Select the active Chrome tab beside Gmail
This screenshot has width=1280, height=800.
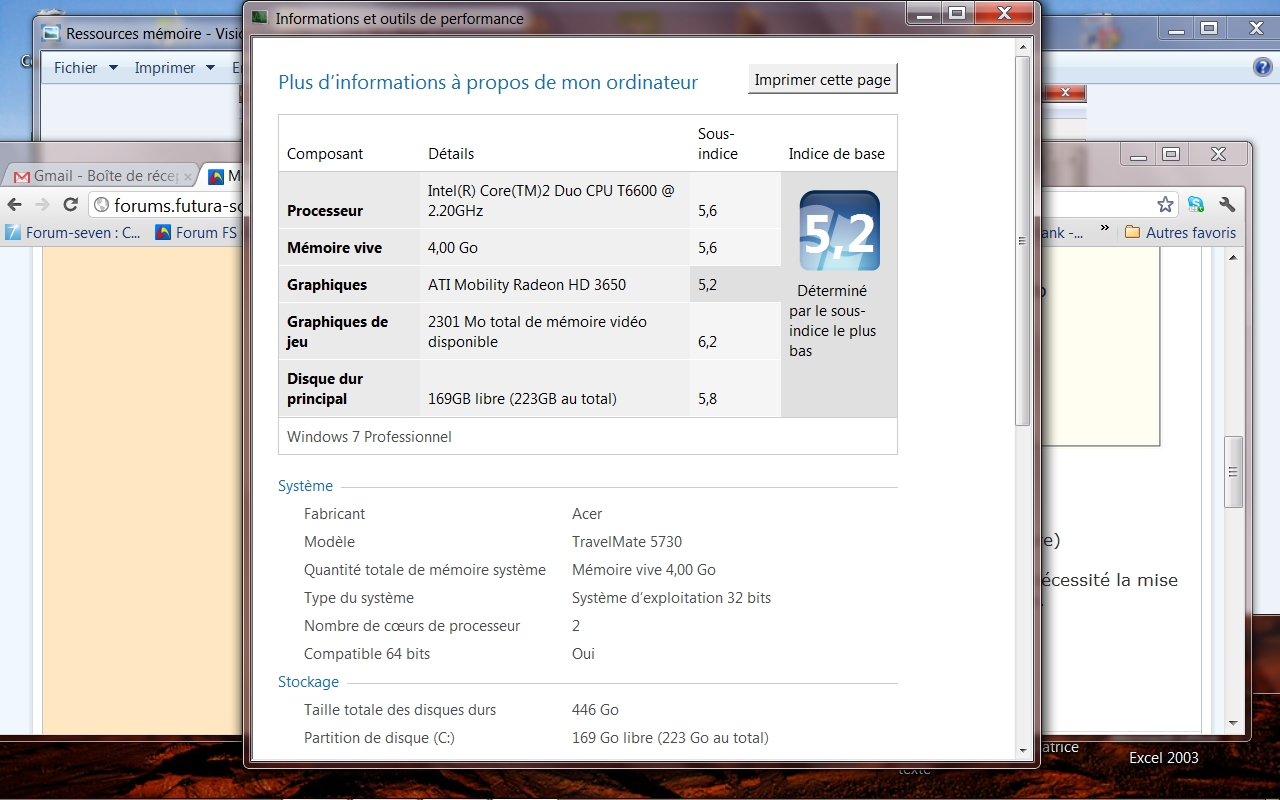[x=222, y=176]
